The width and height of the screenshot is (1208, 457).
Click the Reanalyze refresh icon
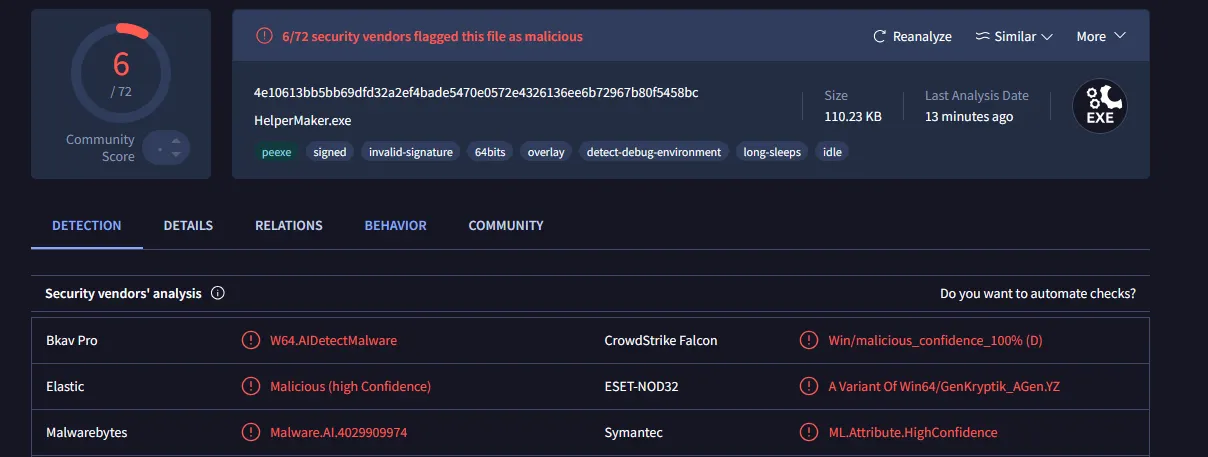pyautogui.click(x=880, y=36)
